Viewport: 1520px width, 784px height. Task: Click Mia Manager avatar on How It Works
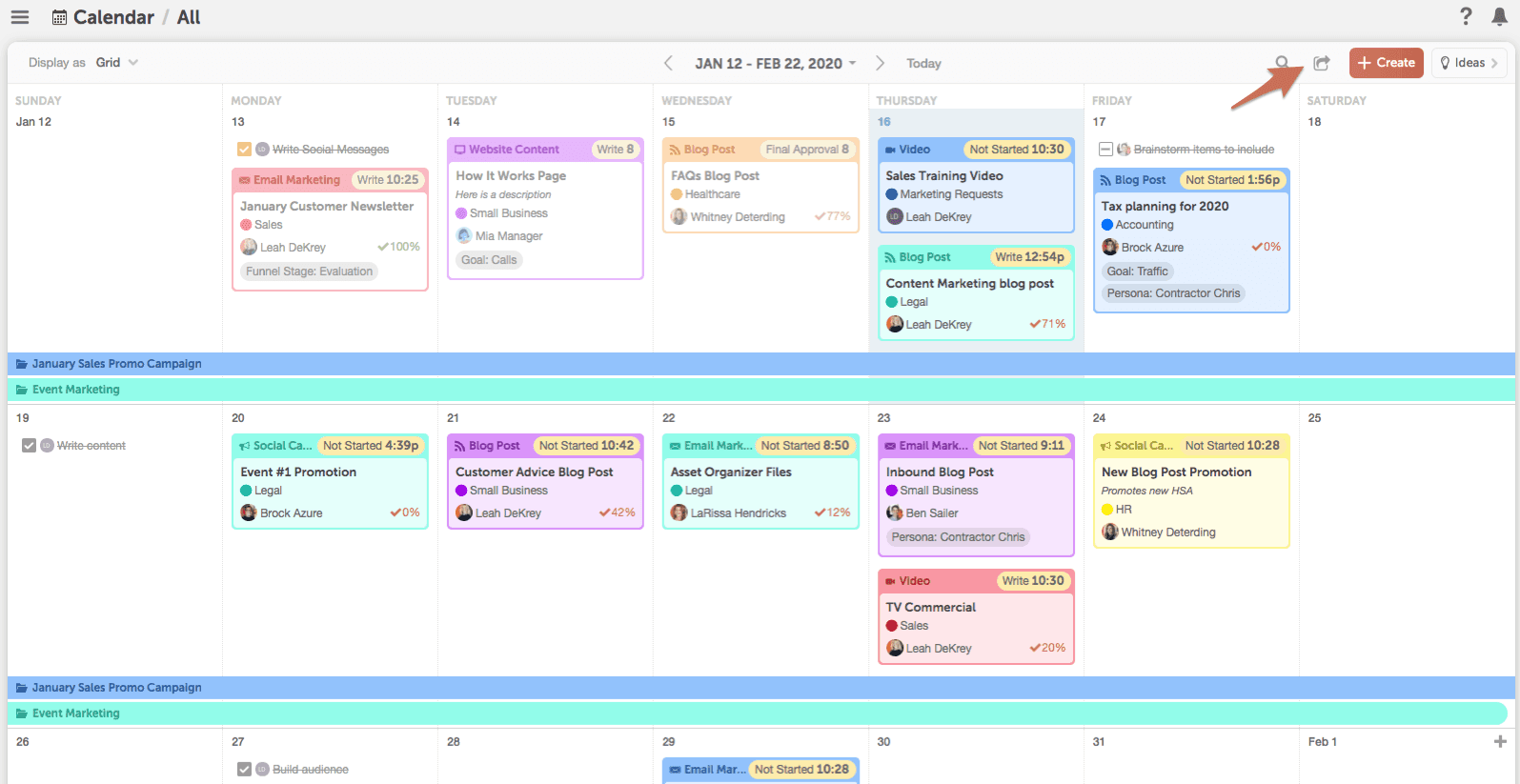click(464, 235)
